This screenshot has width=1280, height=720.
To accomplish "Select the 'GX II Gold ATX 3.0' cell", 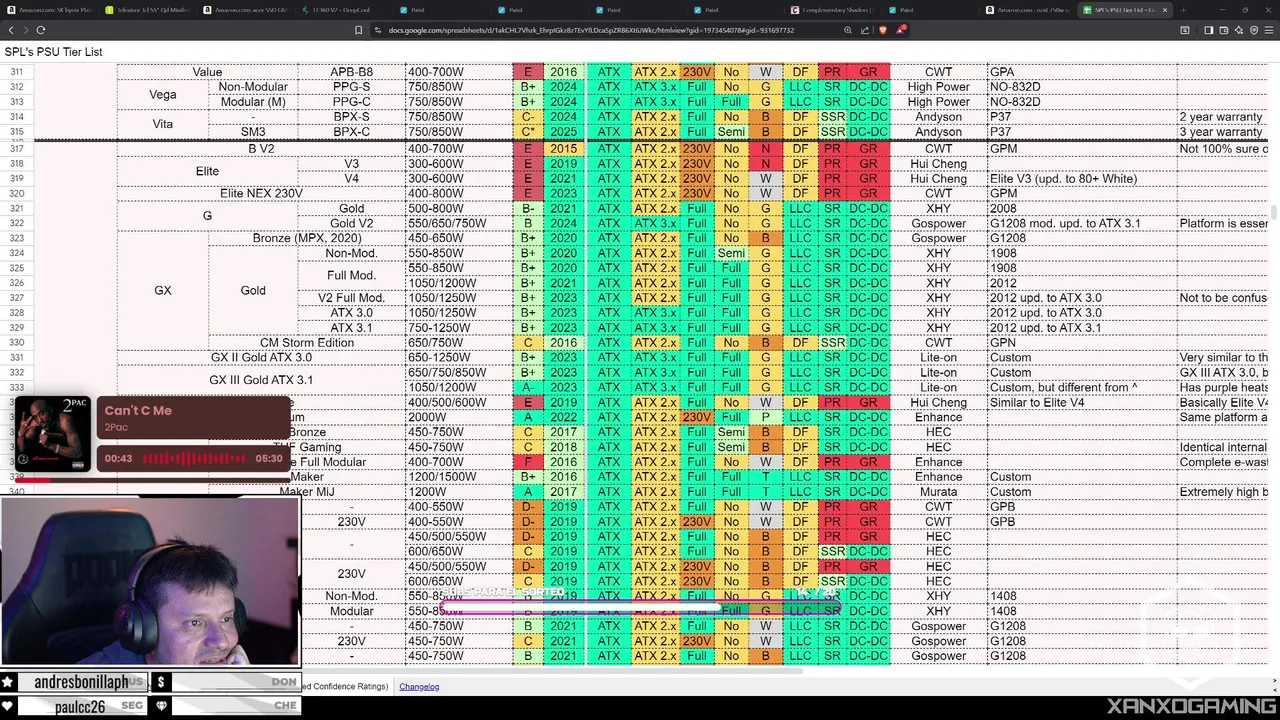I will [x=261, y=357].
